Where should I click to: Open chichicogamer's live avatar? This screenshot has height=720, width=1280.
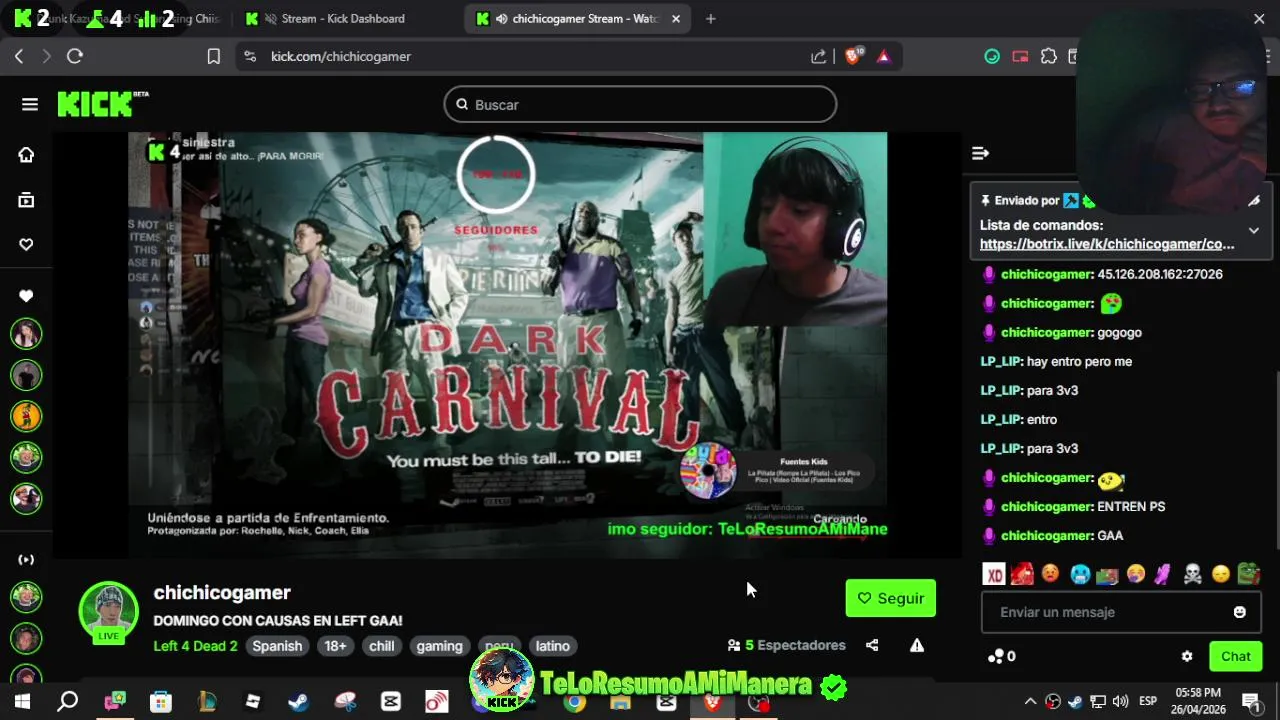pos(108,611)
